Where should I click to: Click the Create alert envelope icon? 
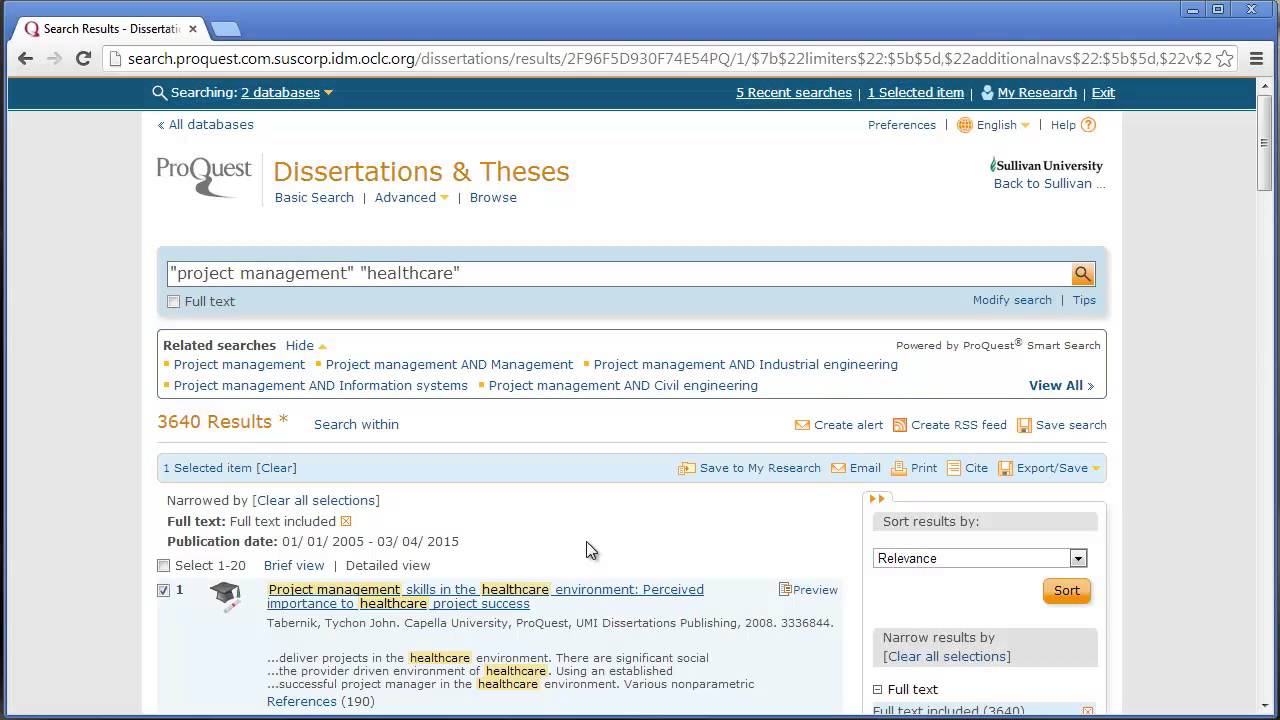[x=802, y=425]
